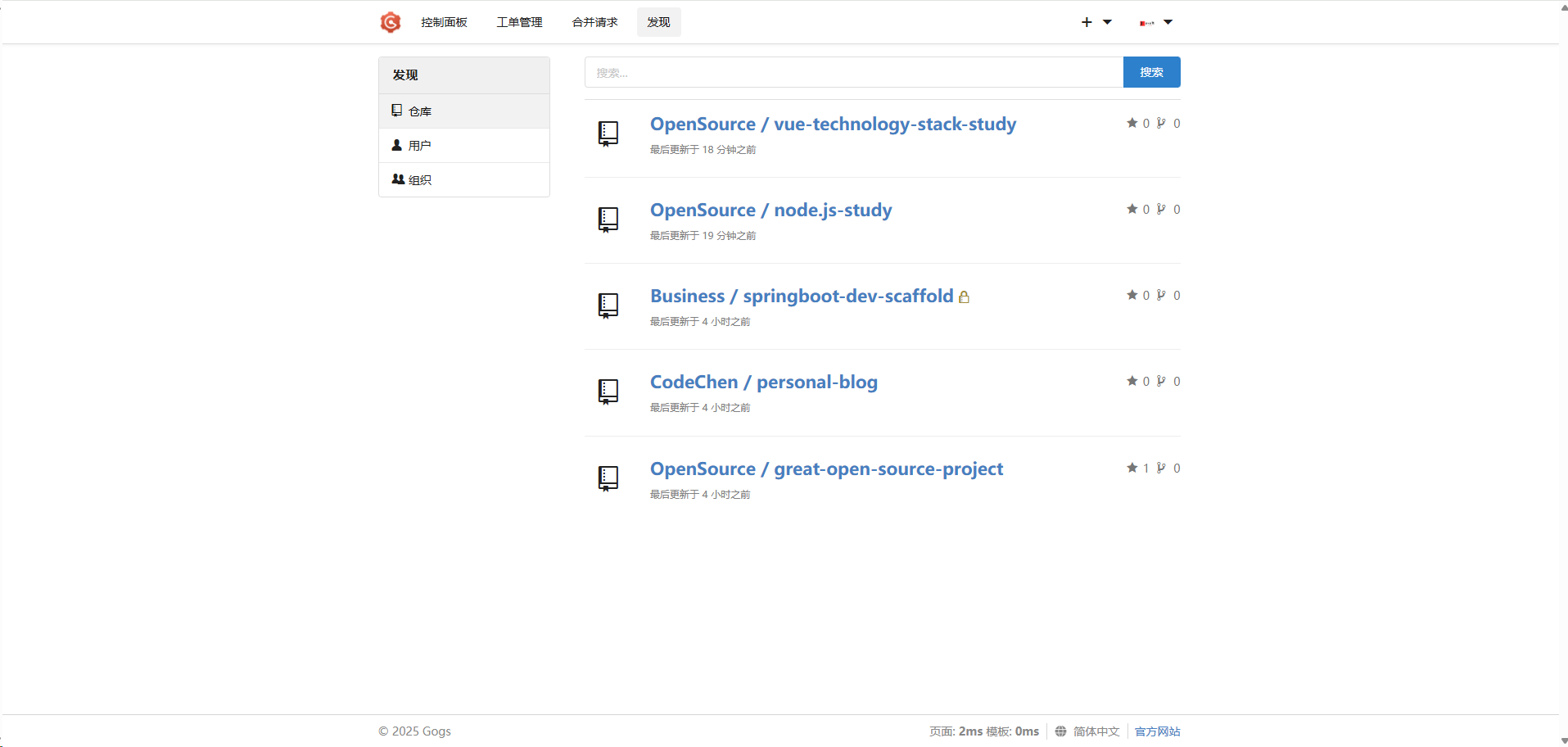
Task: Click the star icon for great-open-source-project
Action: coord(1132,468)
